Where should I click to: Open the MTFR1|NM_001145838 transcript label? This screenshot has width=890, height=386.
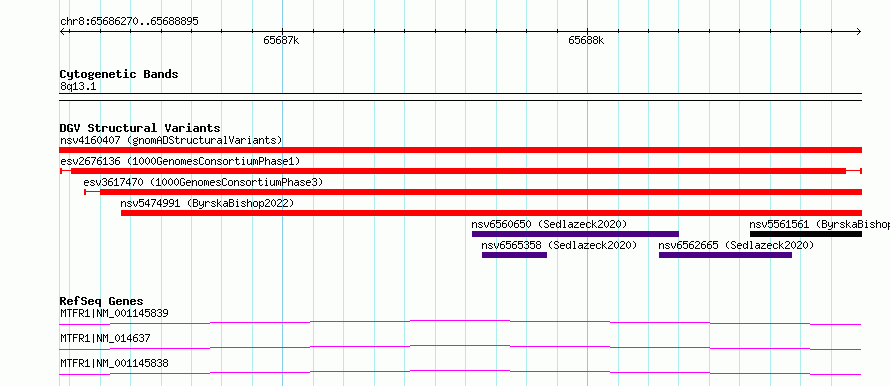click(x=114, y=363)
